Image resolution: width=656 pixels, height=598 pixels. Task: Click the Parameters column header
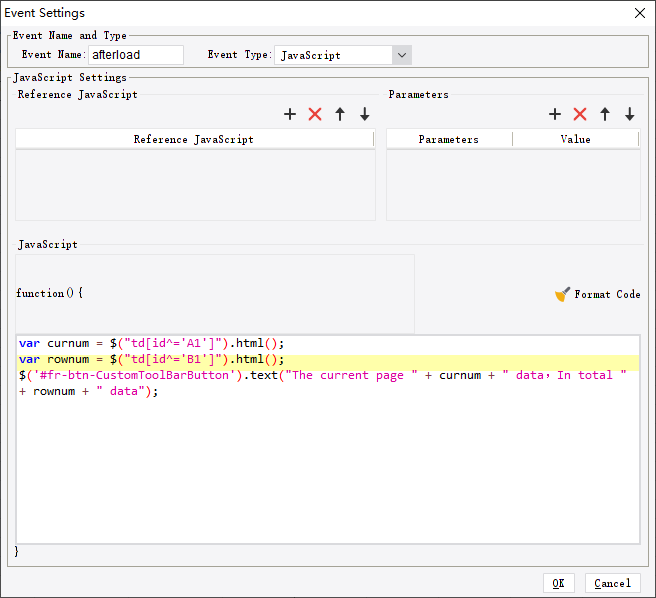[449, 139]
